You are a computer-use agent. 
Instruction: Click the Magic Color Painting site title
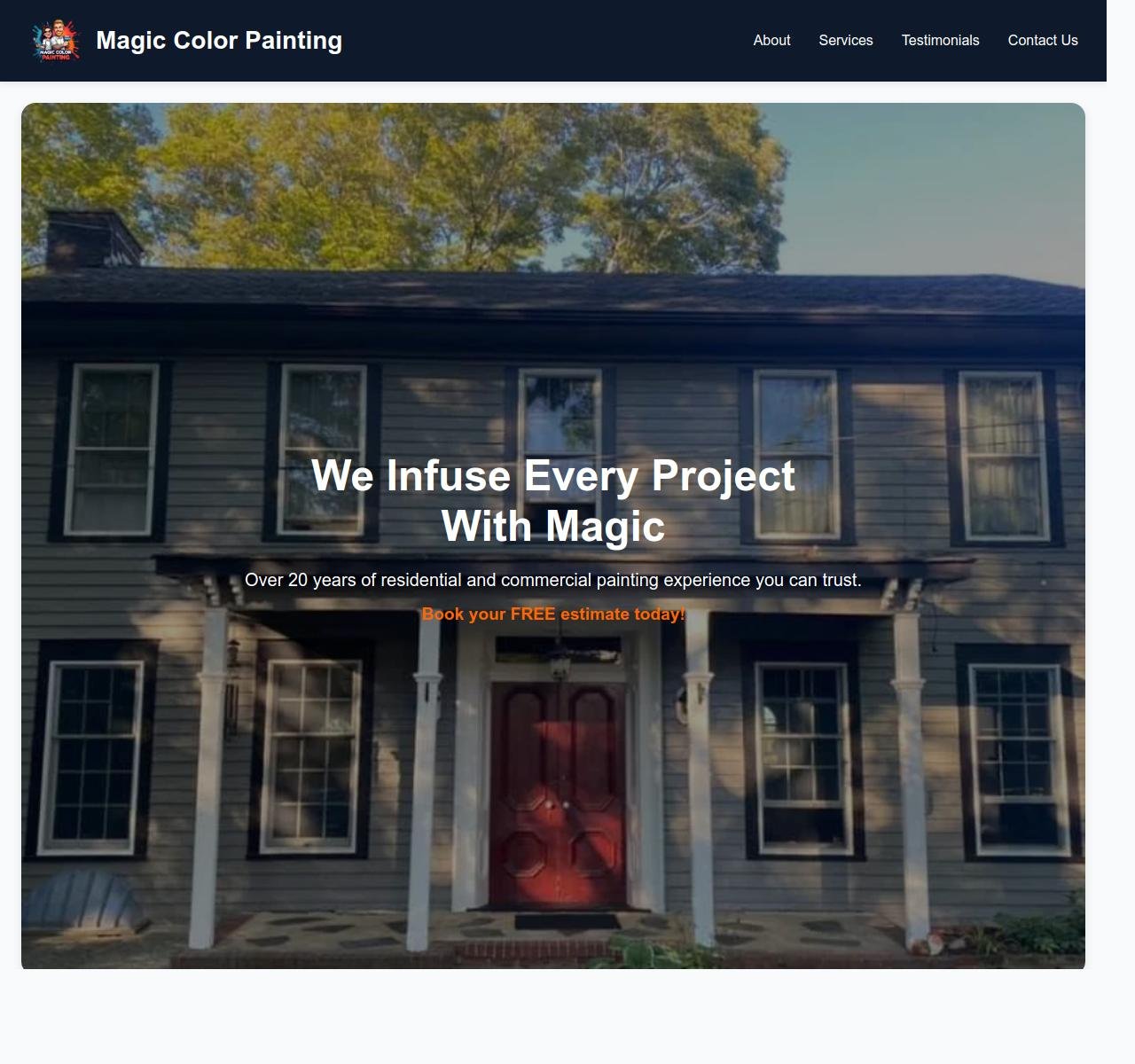point(219,41)
